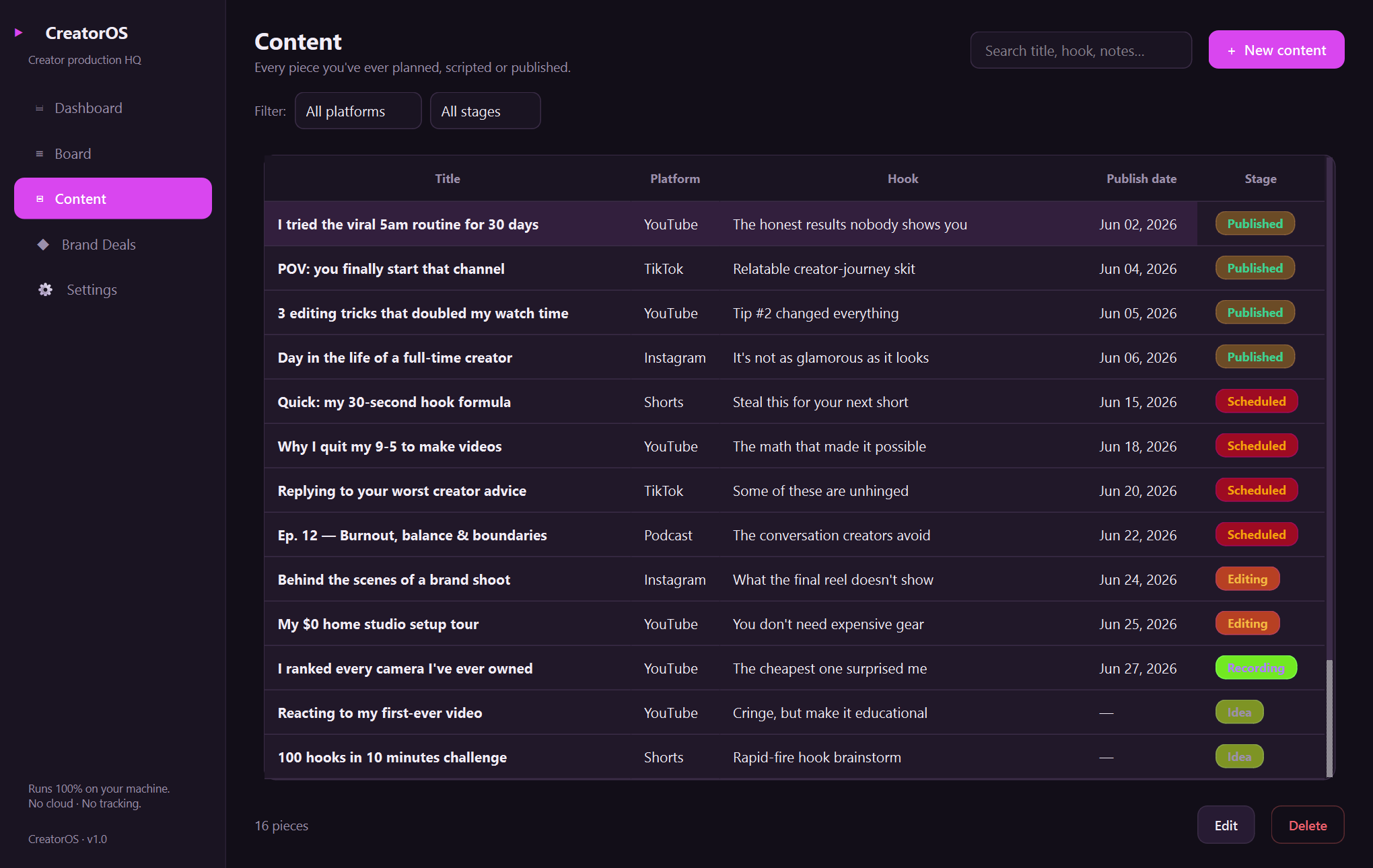
Task: Click Scheduled badge for quit my 9-5 row
Action: (1256, 445)
